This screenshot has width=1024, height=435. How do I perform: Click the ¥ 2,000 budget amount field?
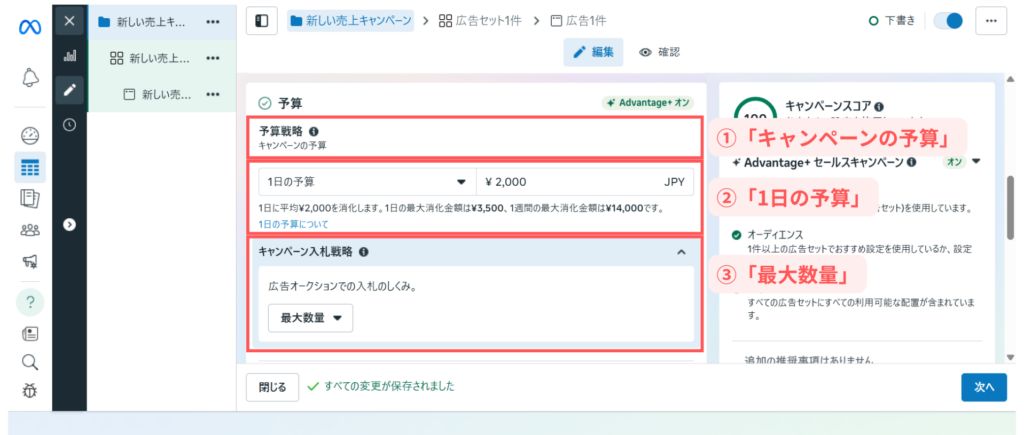point(585,182)
